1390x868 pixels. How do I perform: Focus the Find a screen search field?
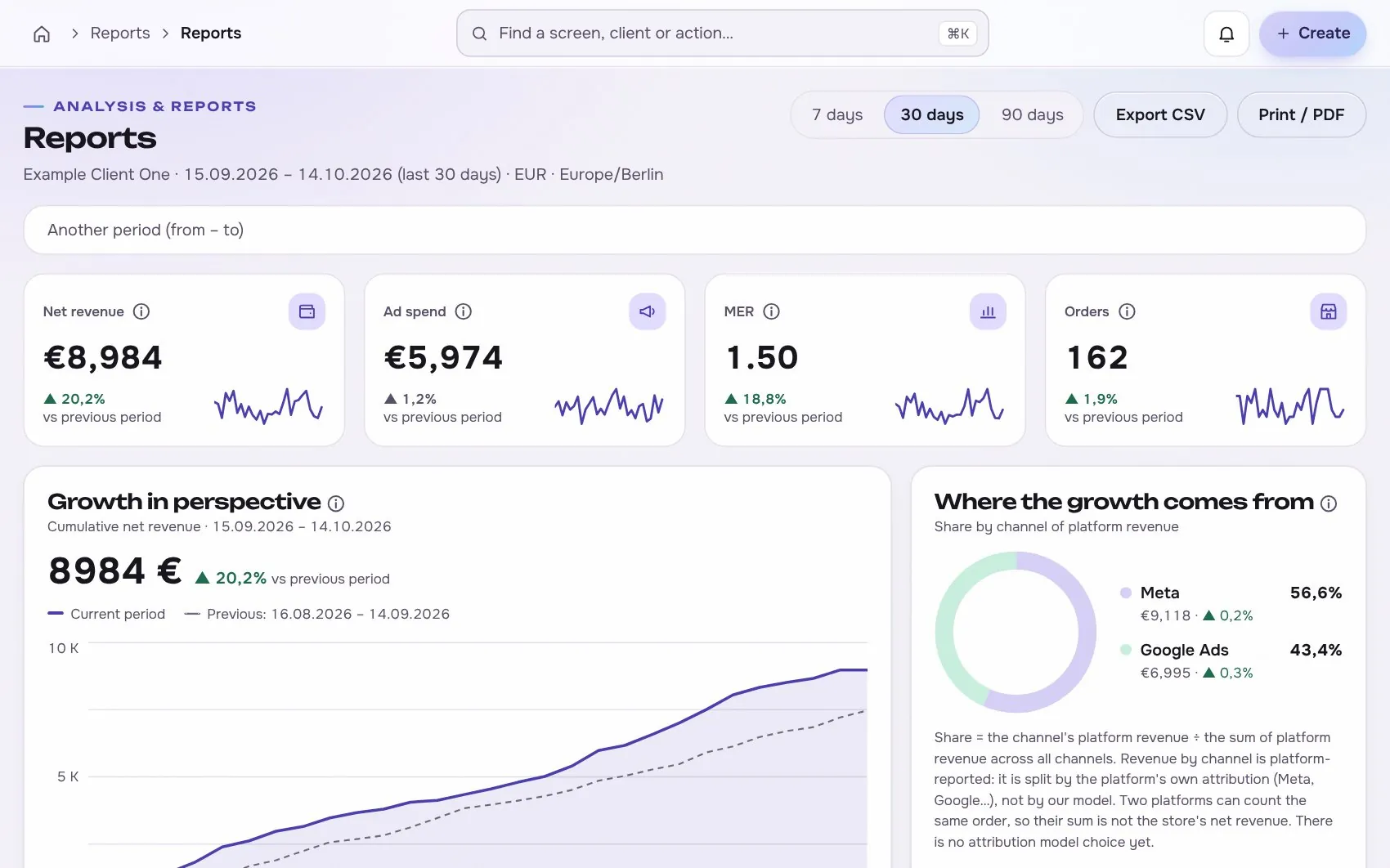pyautogui.click(x=723, y=34)
